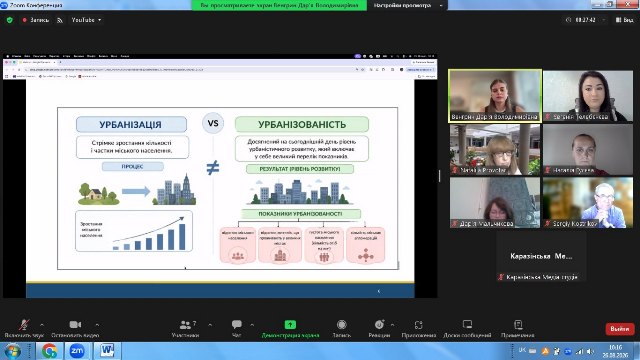The height and width of the screenshot is (360, 640).
Task: Unmute the microphone in Zoom toolbar
Action: point(24,324)
